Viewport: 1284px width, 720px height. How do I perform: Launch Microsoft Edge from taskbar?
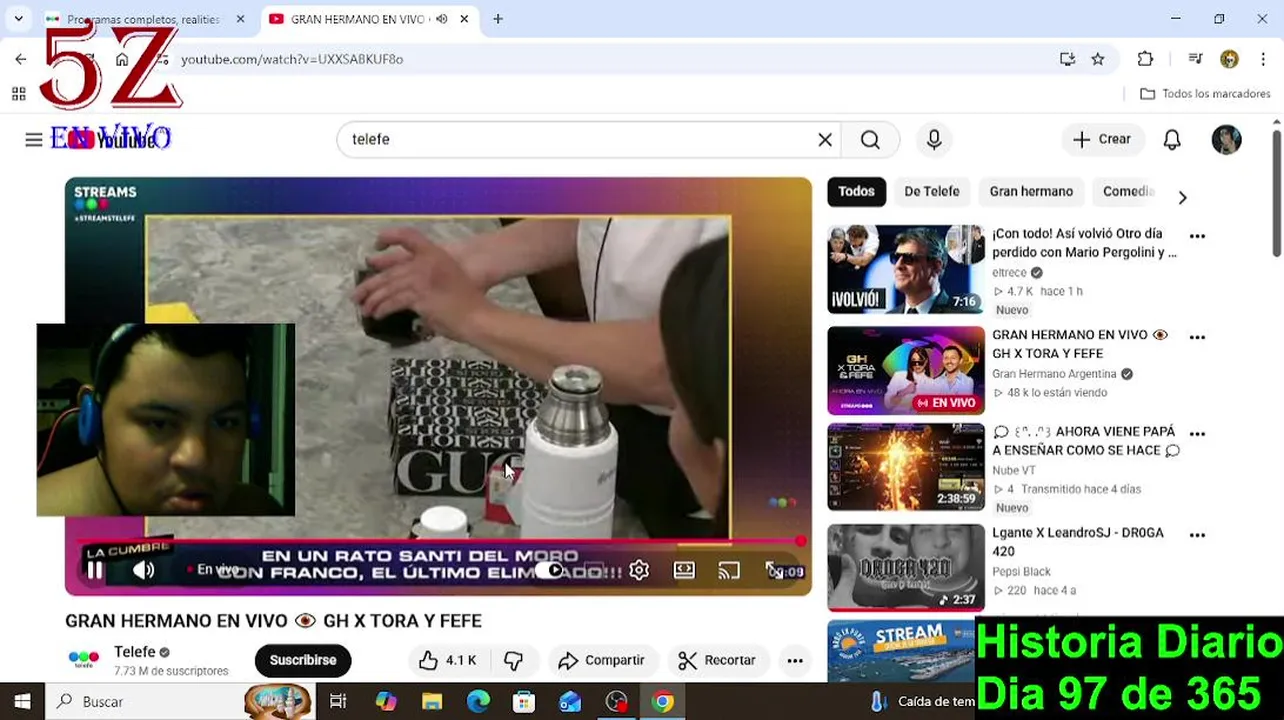click(x=478, y=702)
